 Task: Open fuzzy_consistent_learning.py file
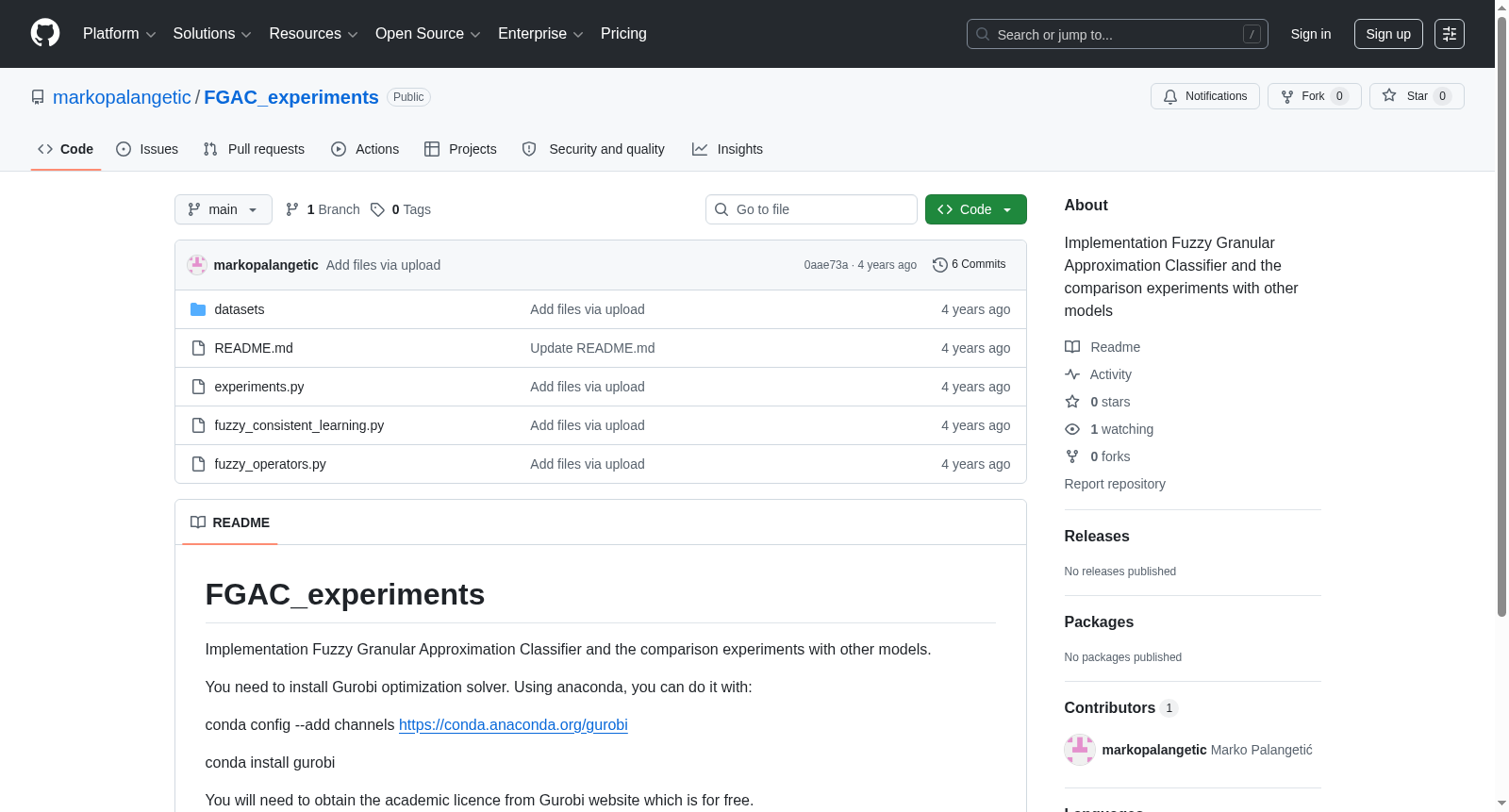pyautogui.click(x=299, y=425)
